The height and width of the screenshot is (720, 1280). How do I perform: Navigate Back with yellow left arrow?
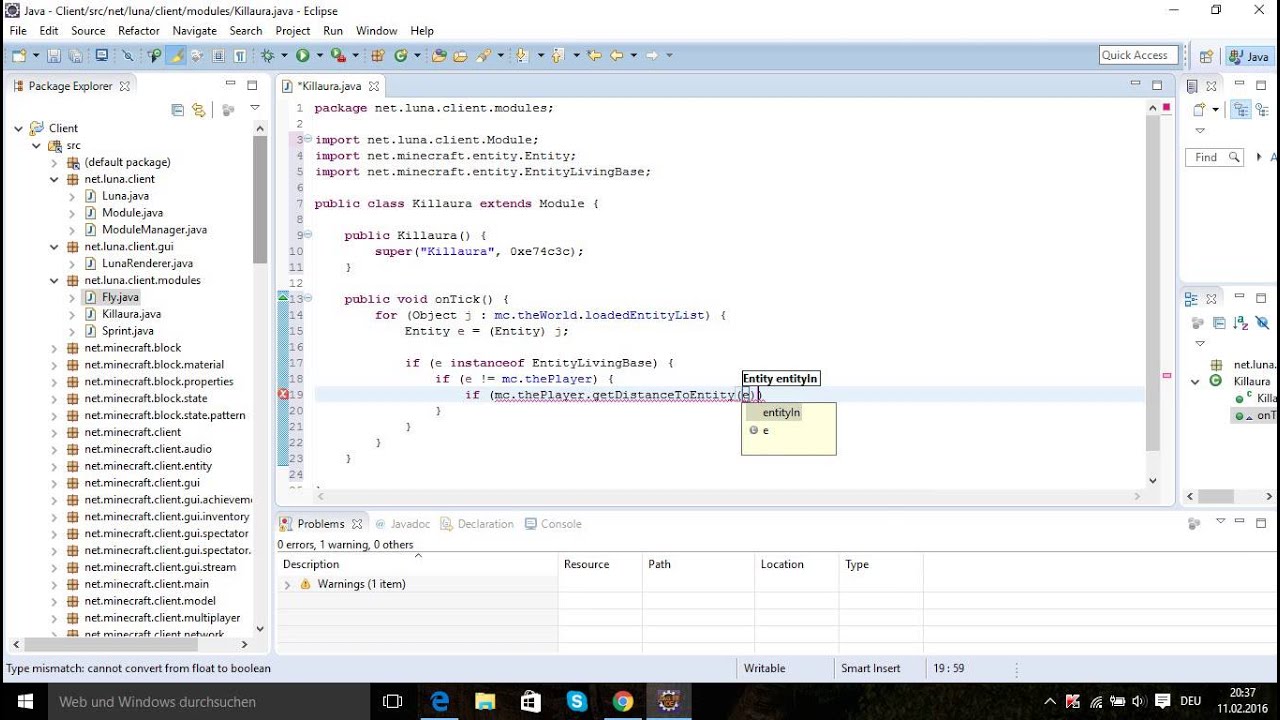[x=616, y=56]
